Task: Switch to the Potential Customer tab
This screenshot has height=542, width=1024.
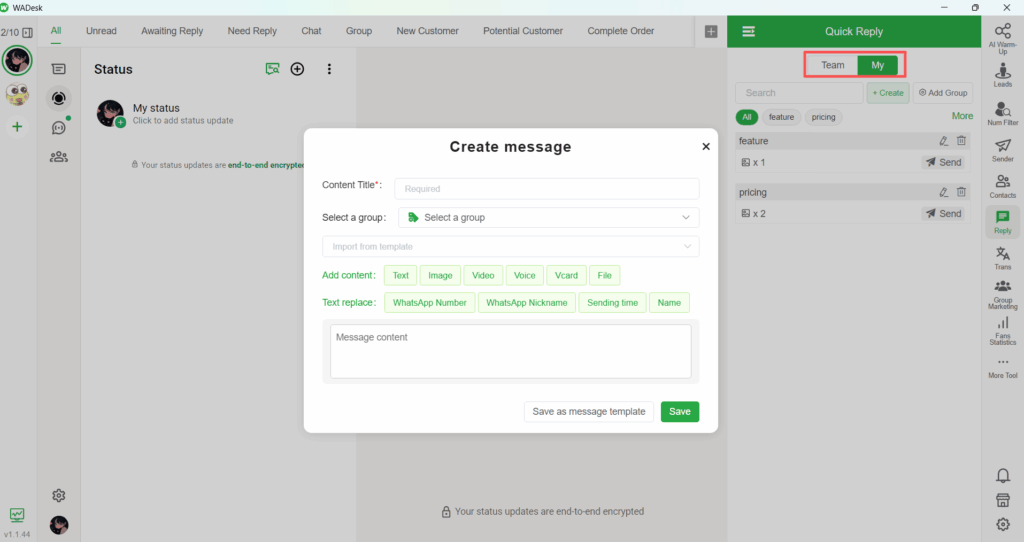Action: click(x=522, y=31)
